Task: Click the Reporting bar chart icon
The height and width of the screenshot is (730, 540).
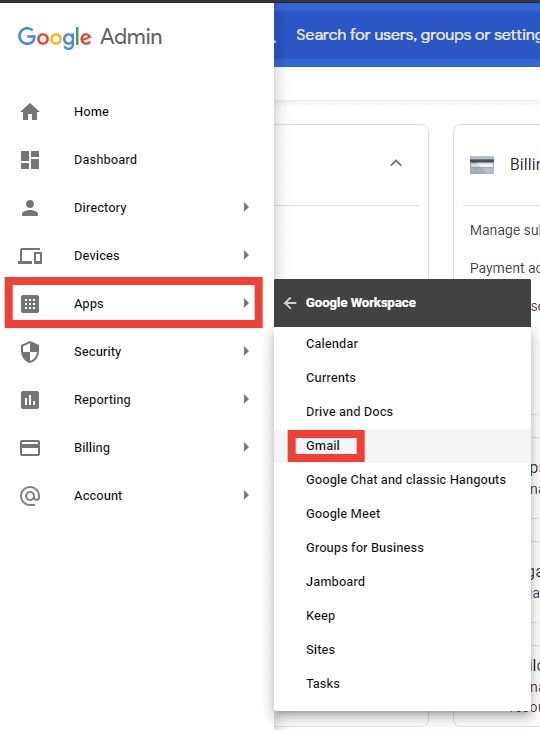Action: [x=30, y=399]
